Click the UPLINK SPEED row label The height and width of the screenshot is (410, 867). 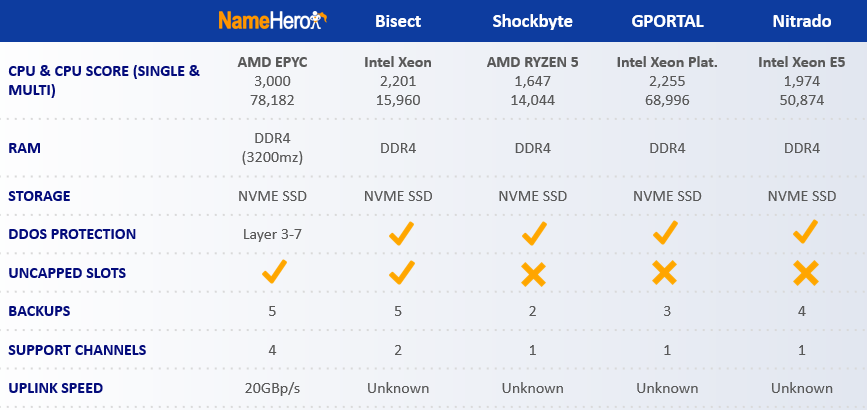[55, 388]
